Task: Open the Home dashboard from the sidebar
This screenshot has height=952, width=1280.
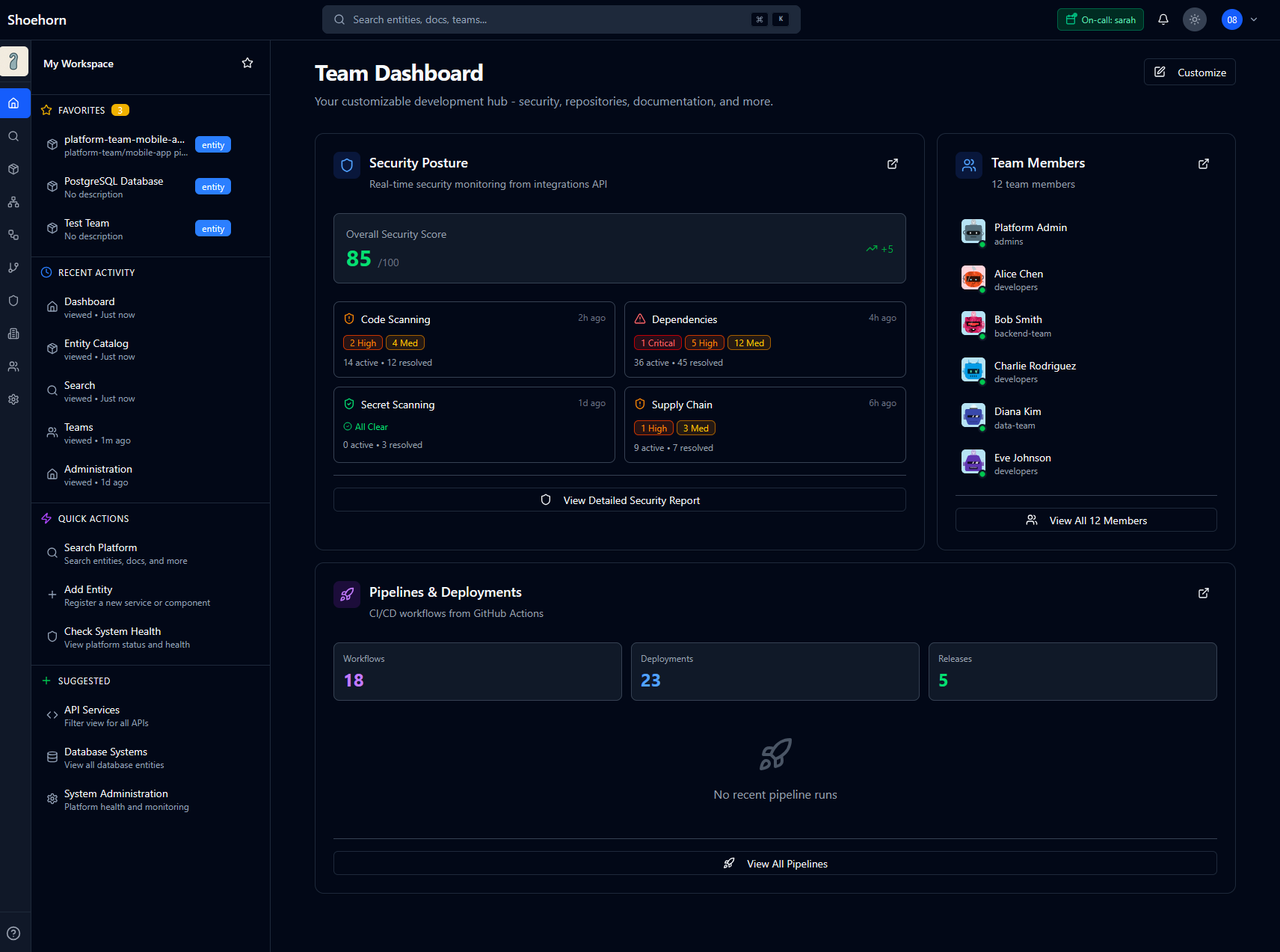Action: coord(14,103)
